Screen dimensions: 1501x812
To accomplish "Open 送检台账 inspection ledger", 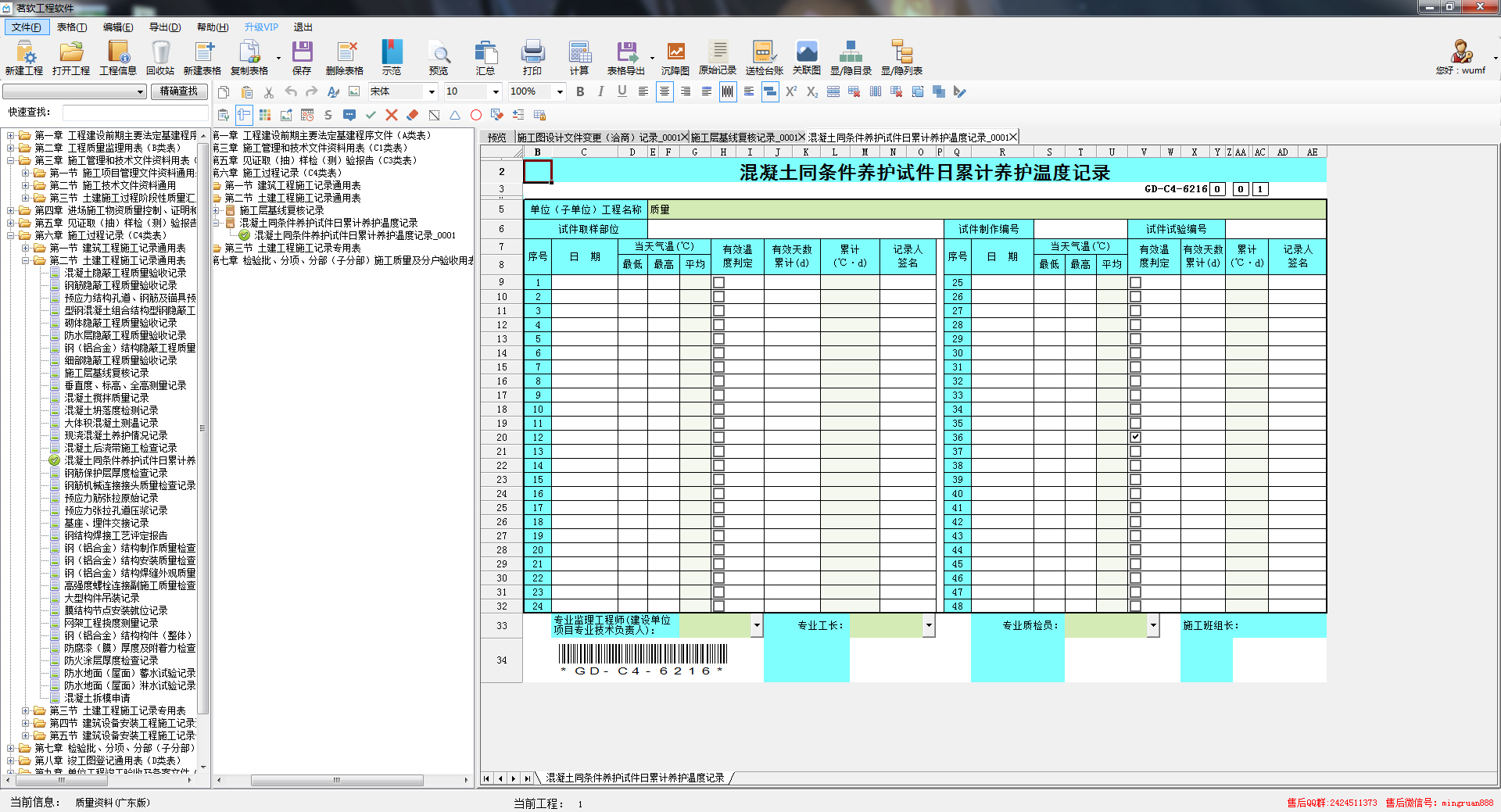I will tap(765, 57).
